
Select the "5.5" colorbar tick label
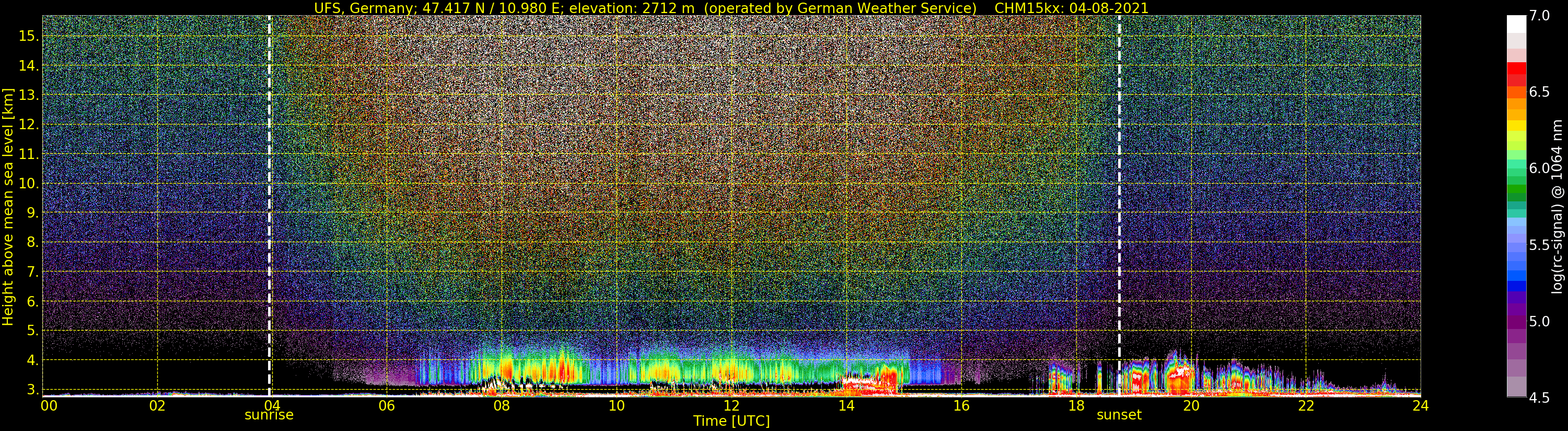point(1539,245)
